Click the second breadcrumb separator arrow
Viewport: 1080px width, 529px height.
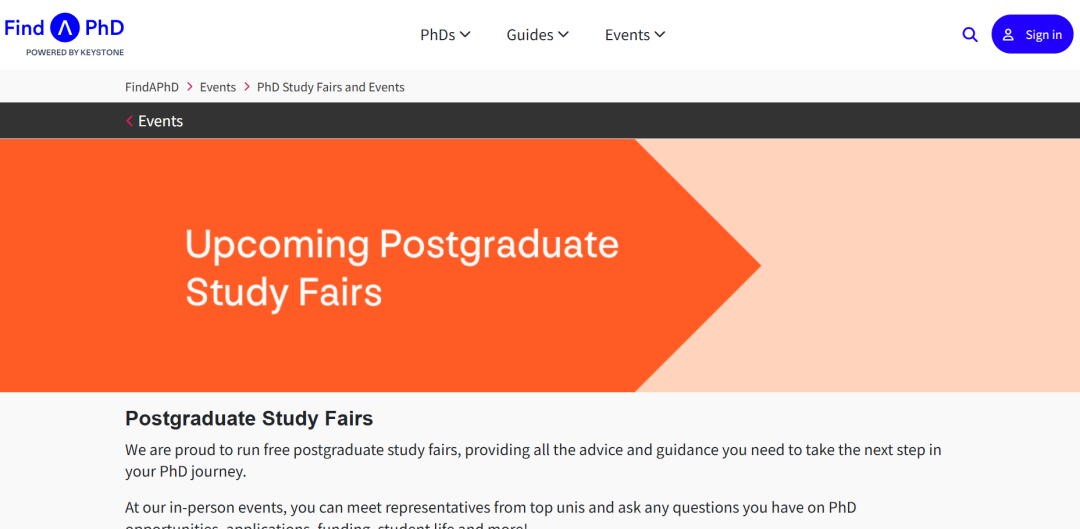(247, 87)
